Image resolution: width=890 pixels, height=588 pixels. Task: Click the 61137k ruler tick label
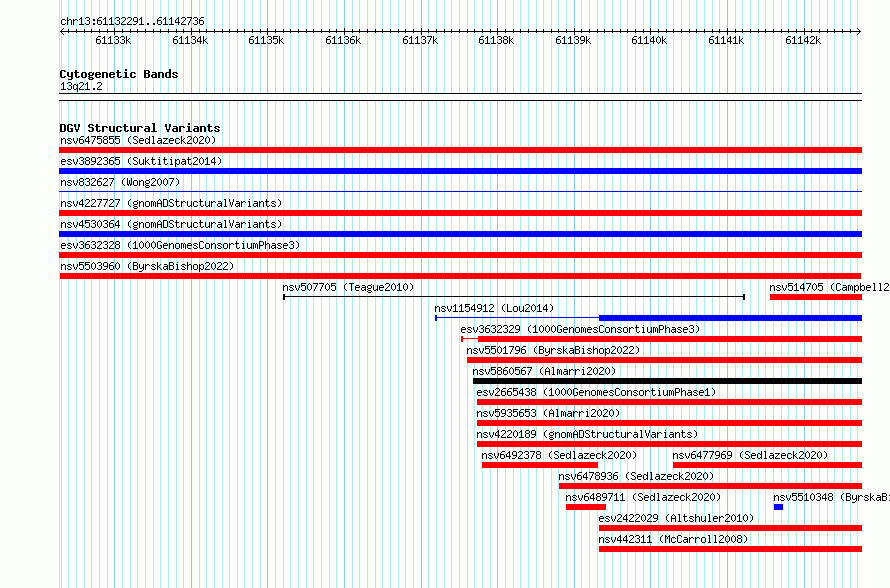[x=420, y=40]
